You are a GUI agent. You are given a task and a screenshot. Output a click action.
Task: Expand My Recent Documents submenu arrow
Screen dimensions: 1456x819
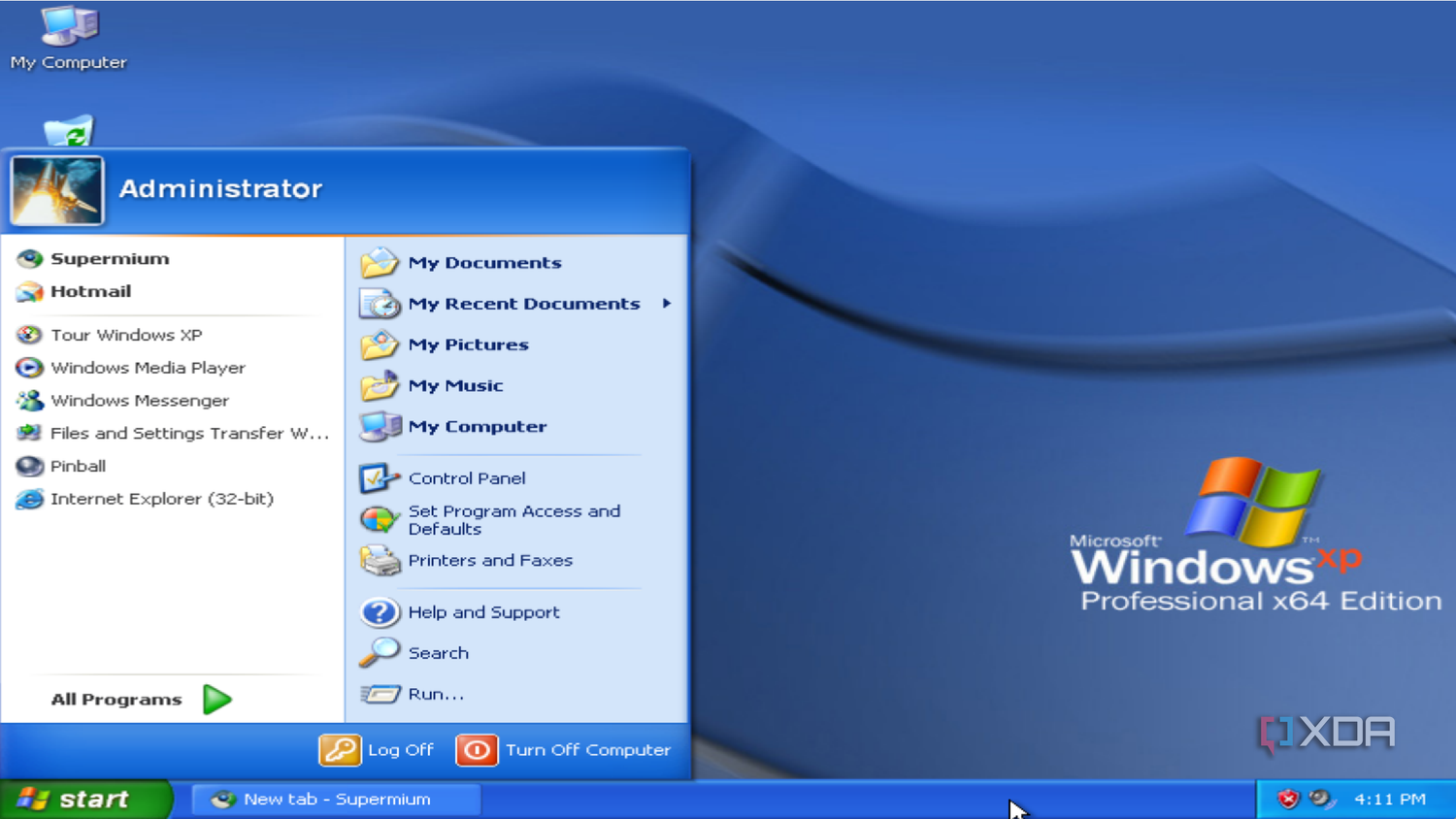point(667,304)
